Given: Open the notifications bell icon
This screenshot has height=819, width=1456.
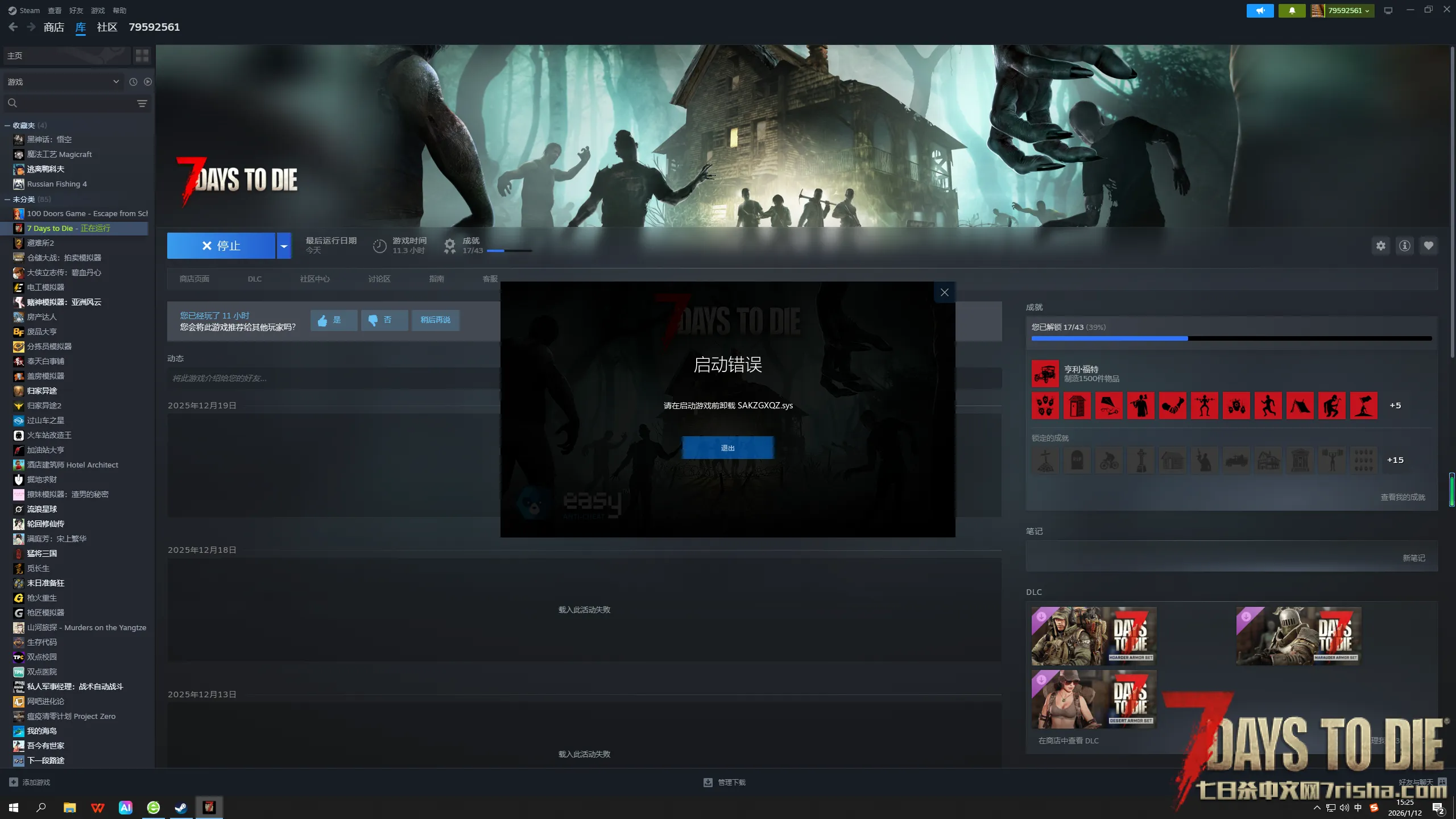Looking at the screenshot, I should 1292,10.
